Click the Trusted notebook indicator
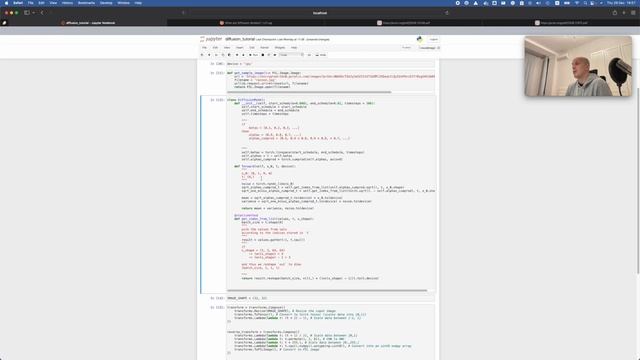This screenshot has height=360, width=640. (407, 48)
